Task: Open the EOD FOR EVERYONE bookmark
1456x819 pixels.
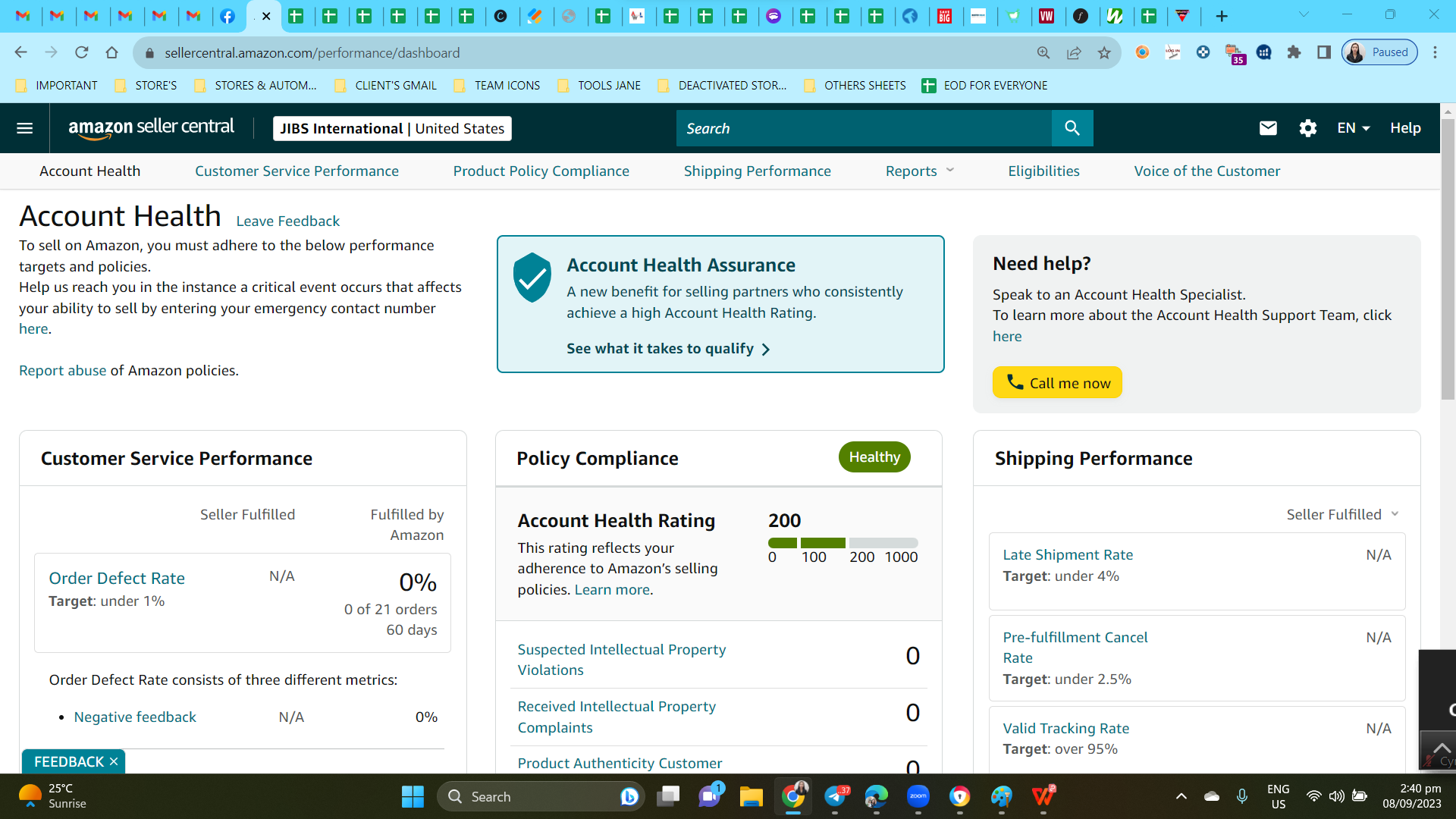Action: tap(984, 86)
